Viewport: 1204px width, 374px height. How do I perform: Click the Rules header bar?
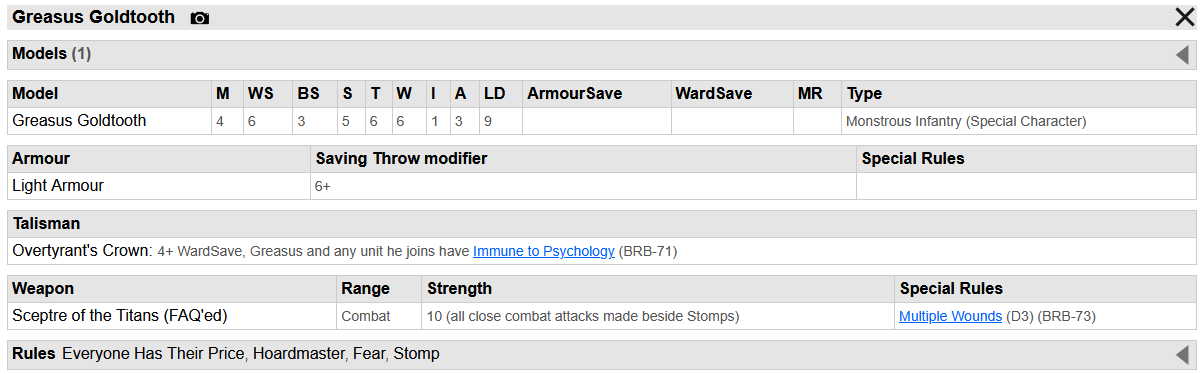(602, 354)
